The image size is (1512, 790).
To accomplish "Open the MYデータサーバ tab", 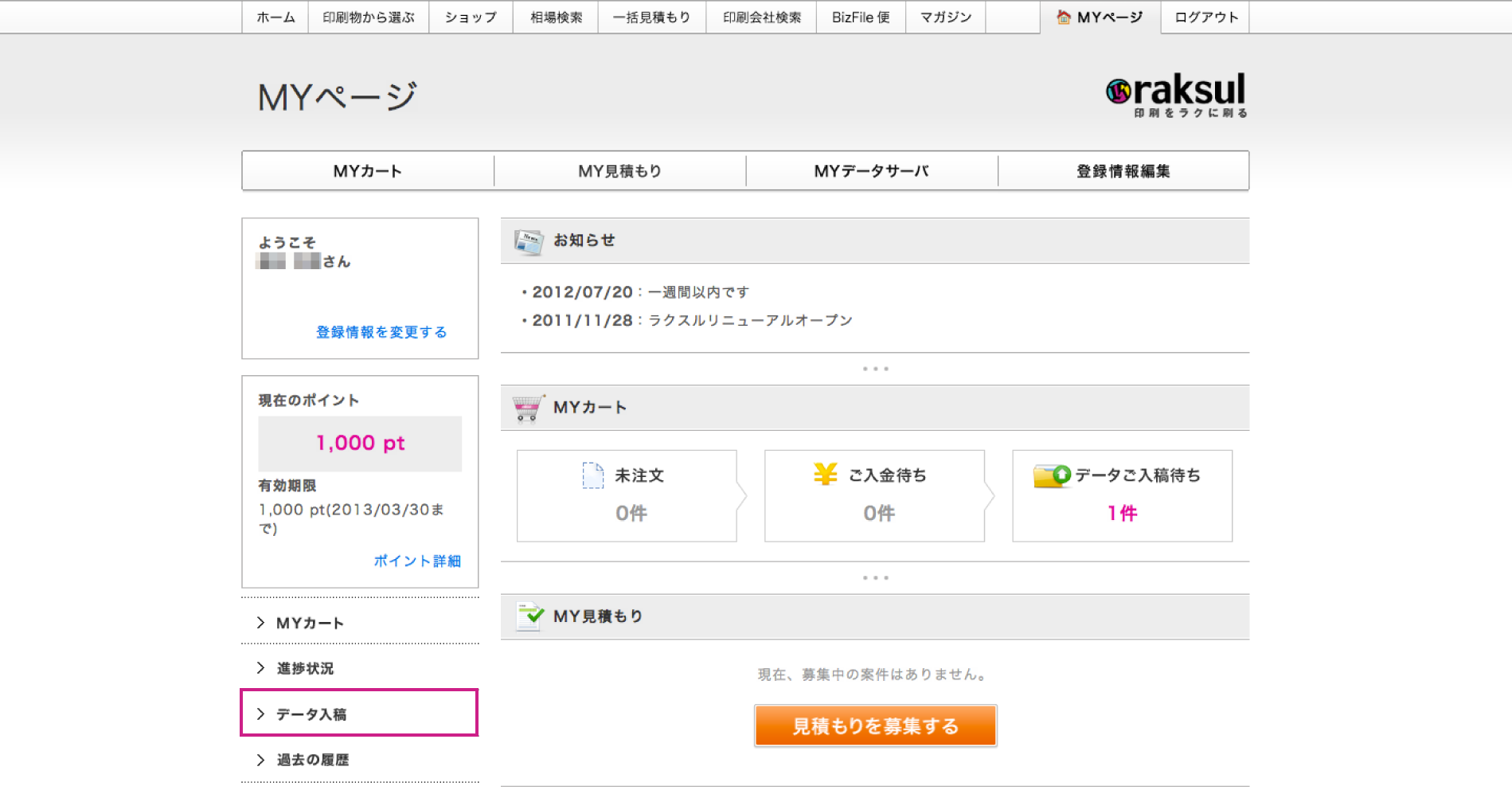I will 871,171.
